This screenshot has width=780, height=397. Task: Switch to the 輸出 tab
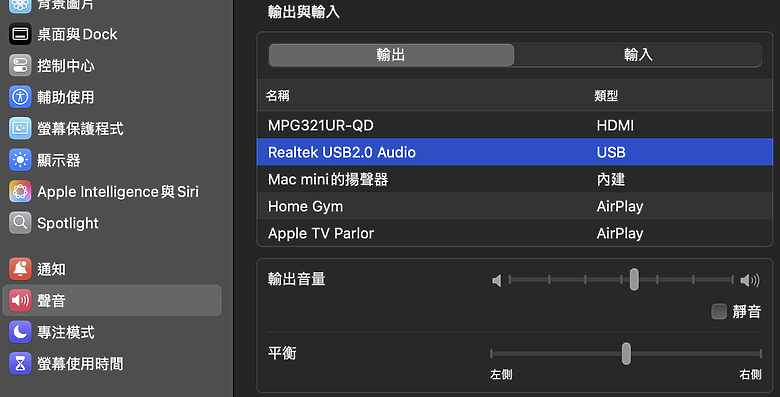click(x=391, y=55)
